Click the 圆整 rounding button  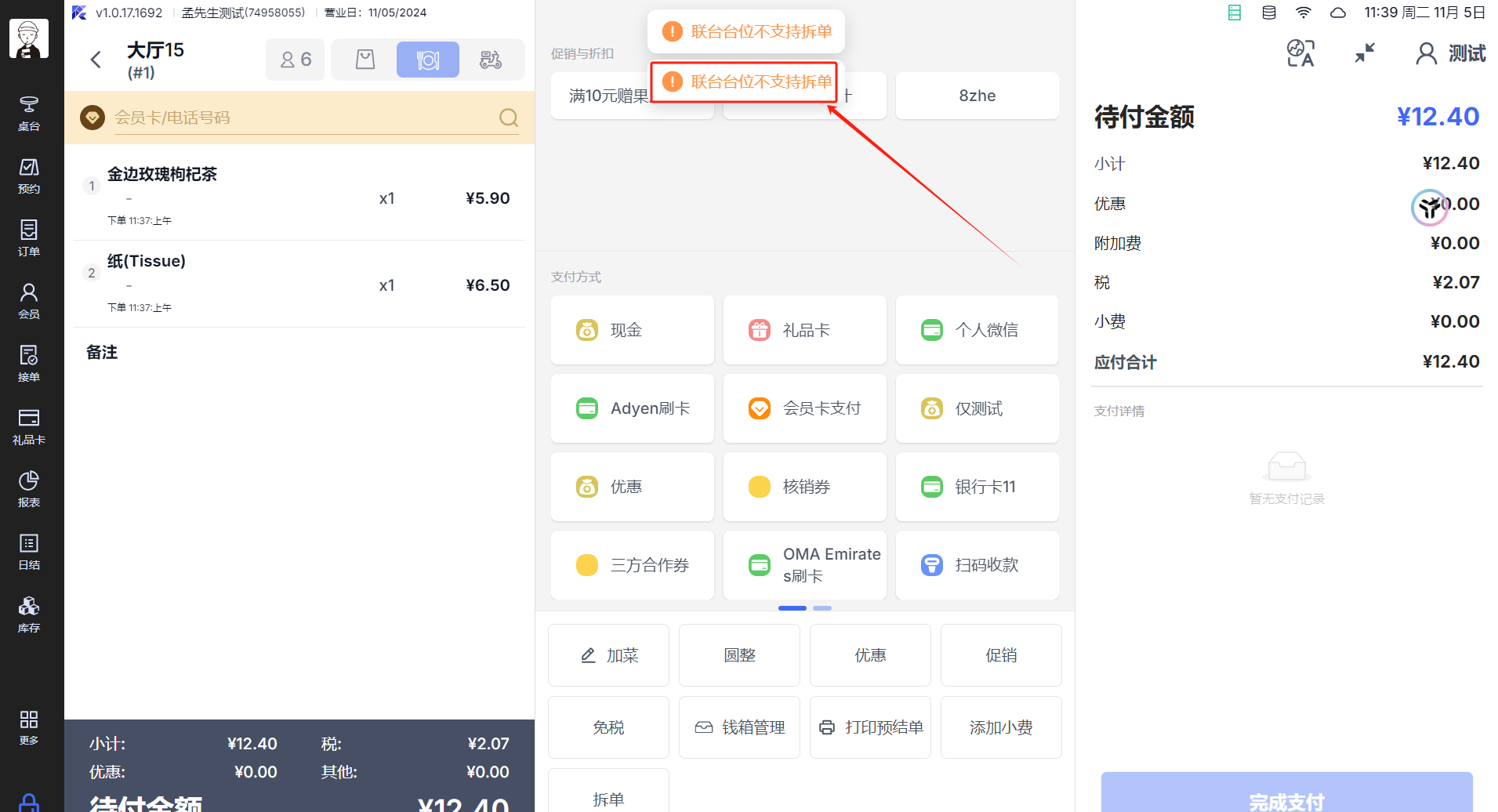[x=739, y=655]
